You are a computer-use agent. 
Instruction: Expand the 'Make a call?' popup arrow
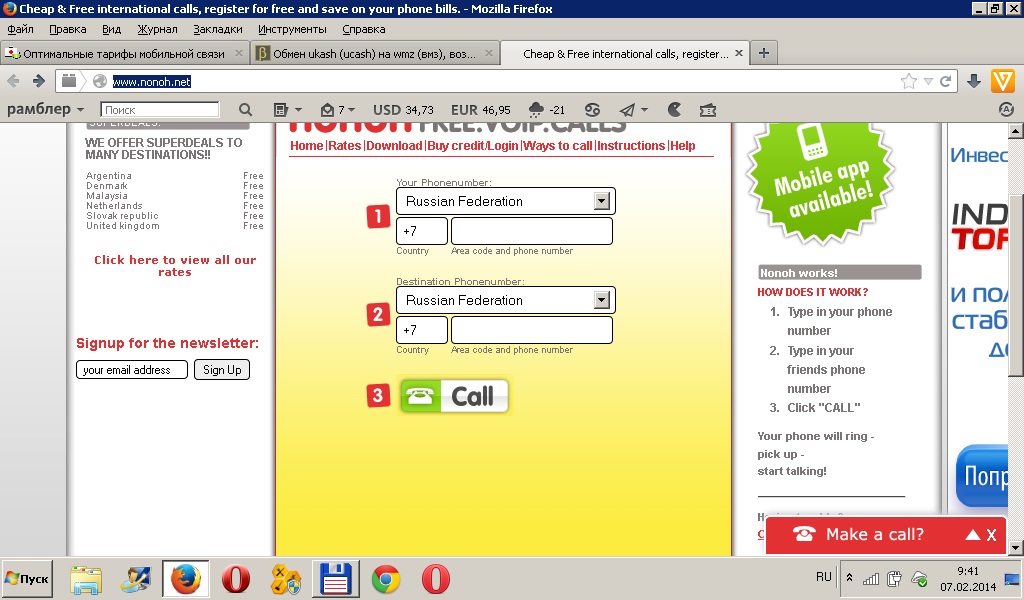[972, 535]
